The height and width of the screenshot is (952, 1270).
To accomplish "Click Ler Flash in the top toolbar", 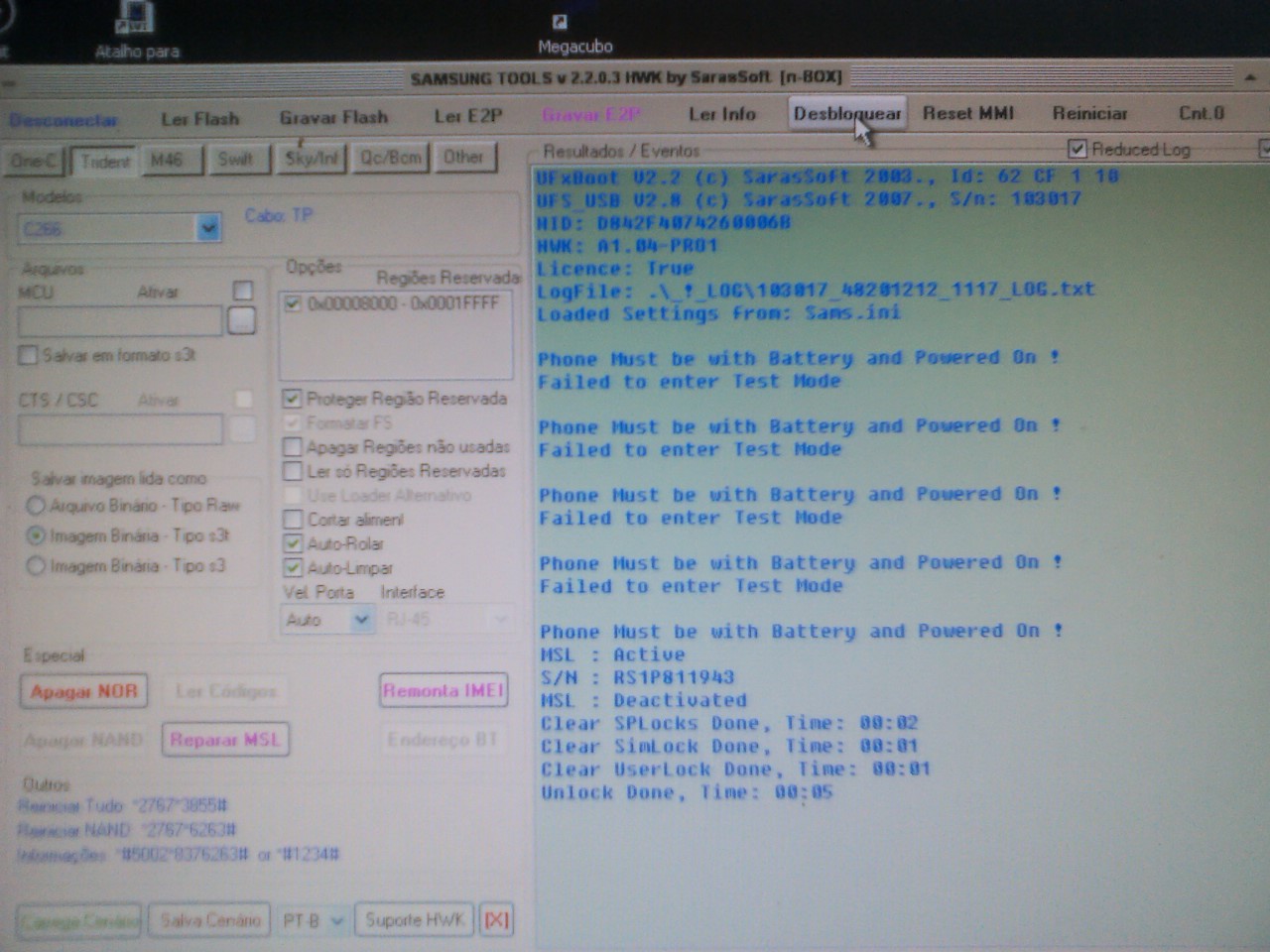I will pos(200,119).
